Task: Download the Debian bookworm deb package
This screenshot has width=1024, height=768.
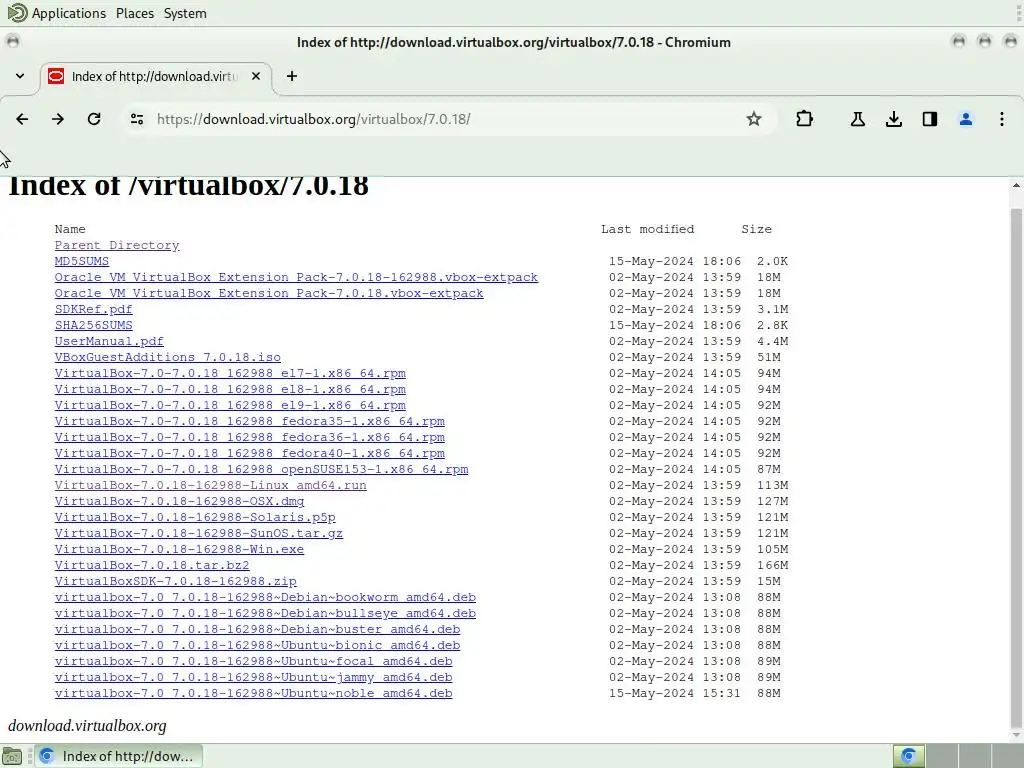Action: pyautogui.click(x=265, y=598)
